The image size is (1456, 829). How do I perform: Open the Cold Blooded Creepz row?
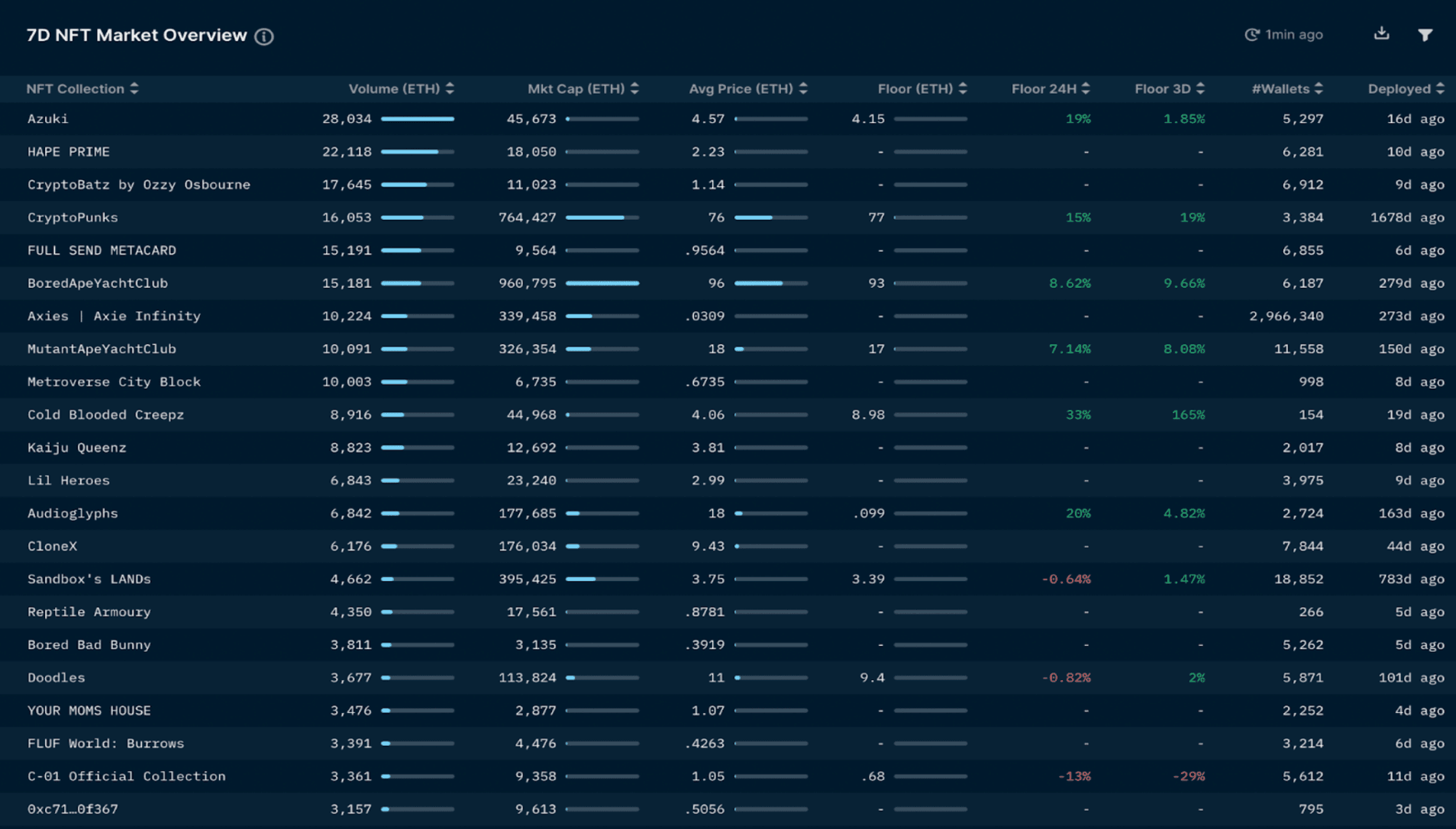tap(106, 414)
